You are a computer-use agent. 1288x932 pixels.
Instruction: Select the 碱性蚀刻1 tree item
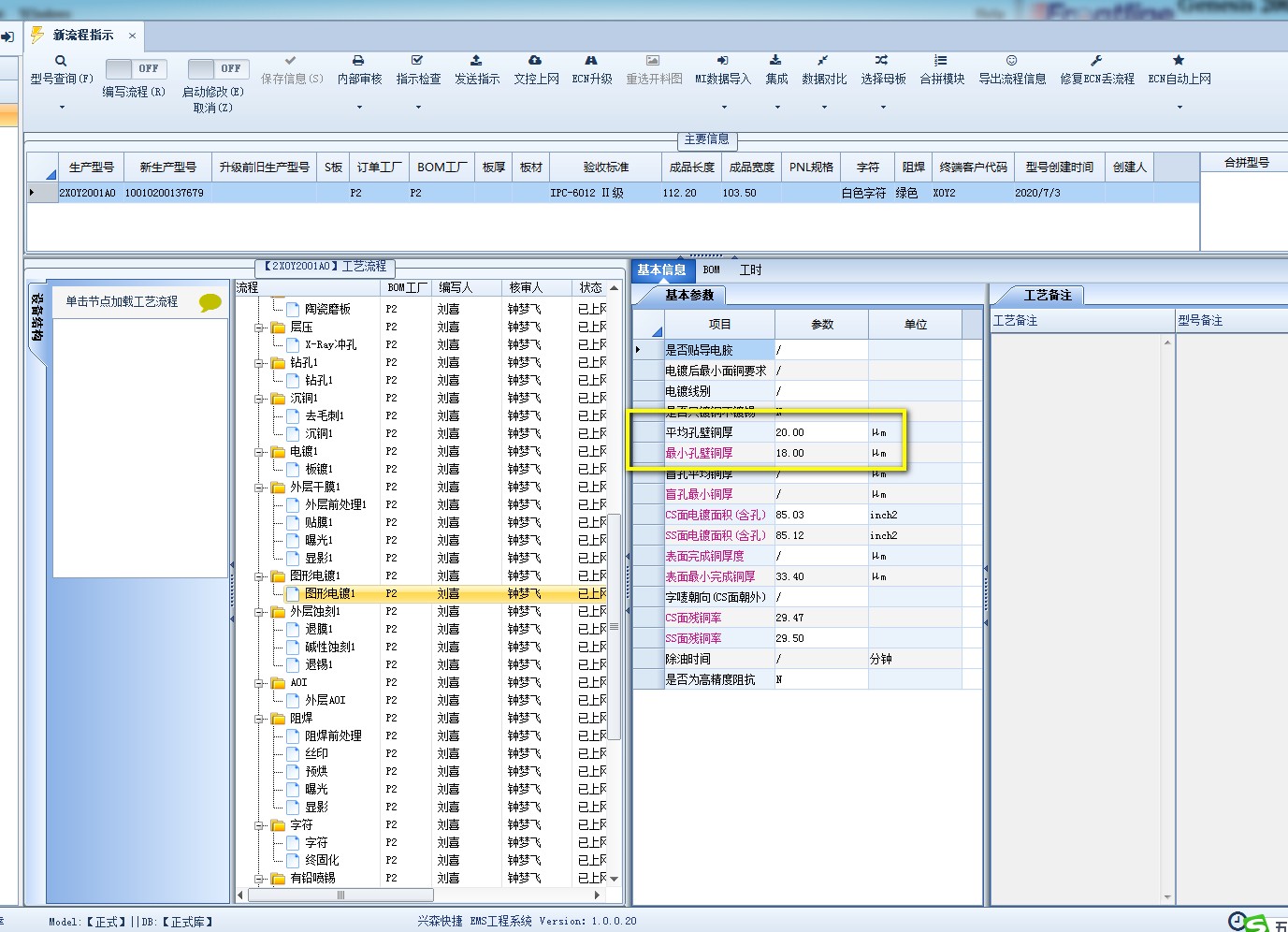(x=329, y=647)
